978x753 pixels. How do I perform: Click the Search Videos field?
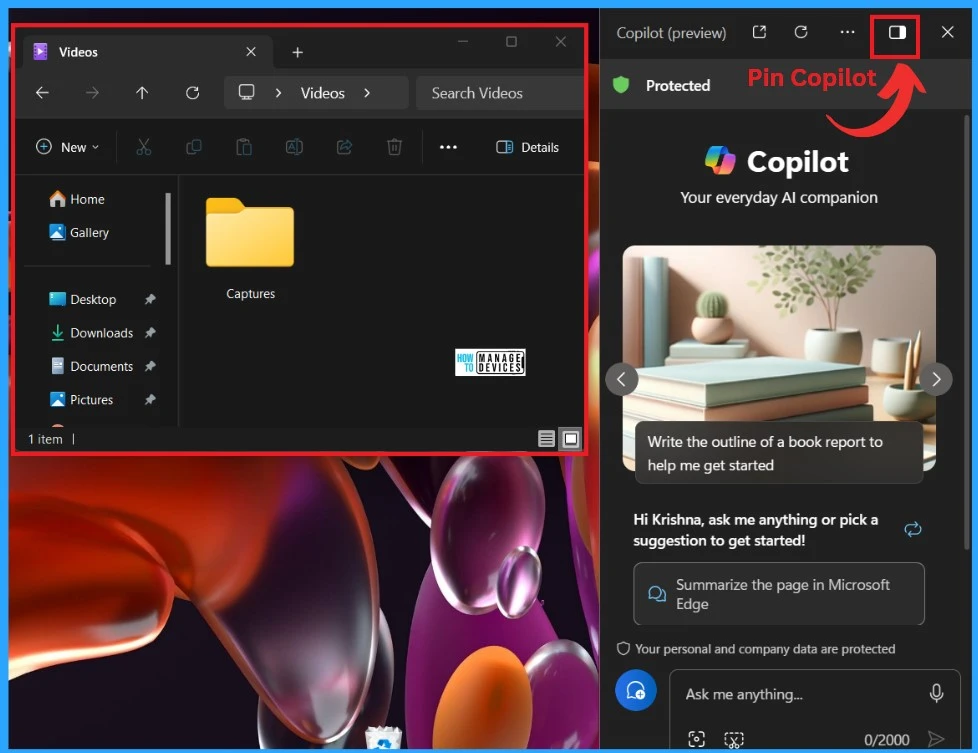click(500, 93)
